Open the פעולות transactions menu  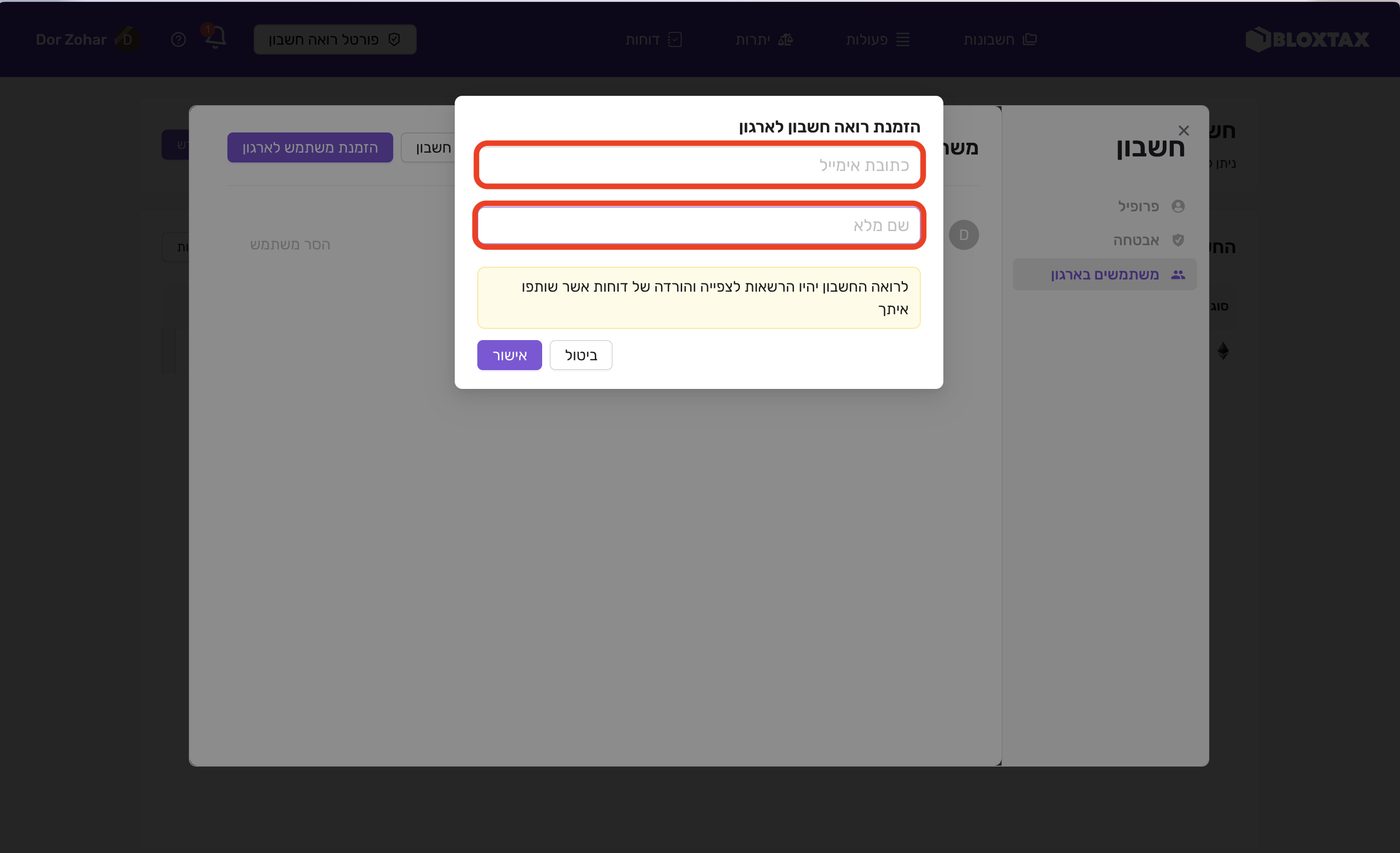tap(877, 39)
